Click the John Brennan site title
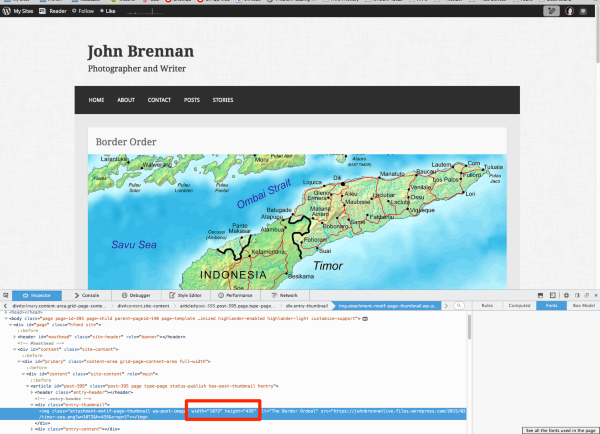 pos(140,52)
